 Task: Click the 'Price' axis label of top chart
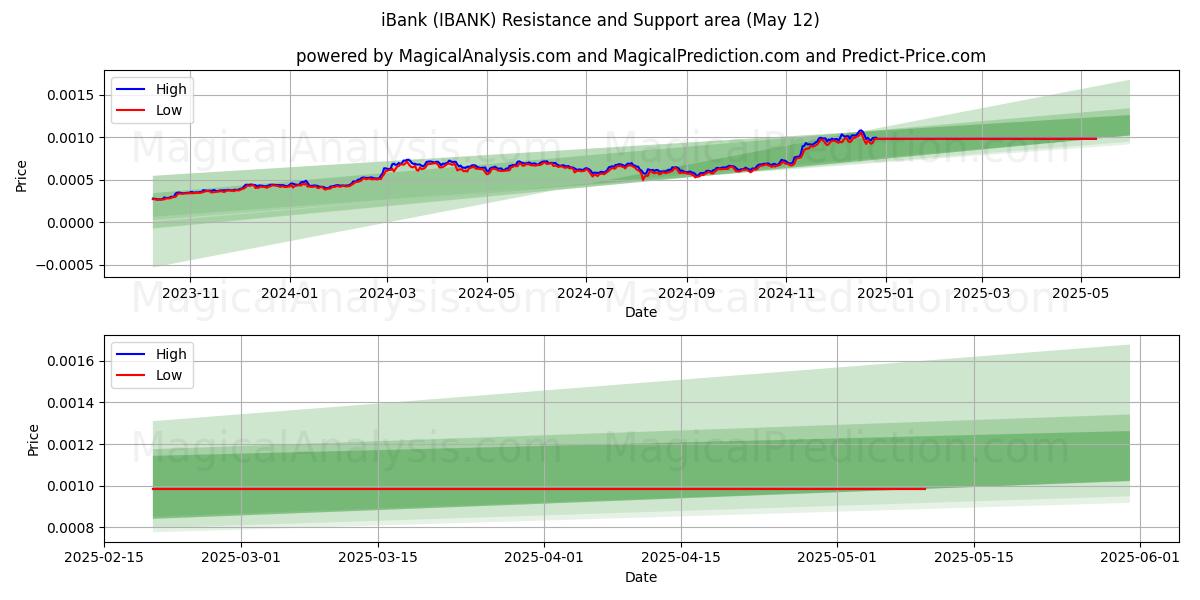point(22,174)
